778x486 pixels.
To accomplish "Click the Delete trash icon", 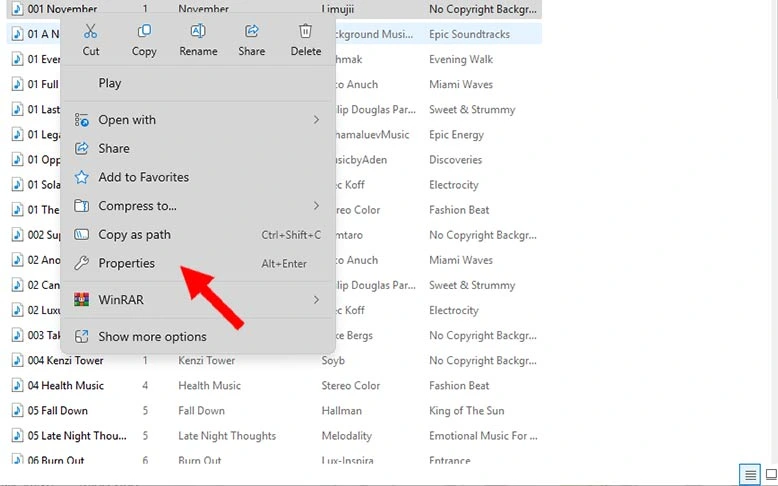I will [x=306, y=32].
